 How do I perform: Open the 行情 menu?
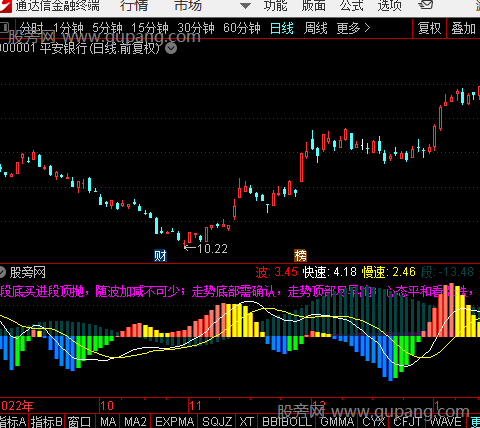coord(134,6)
